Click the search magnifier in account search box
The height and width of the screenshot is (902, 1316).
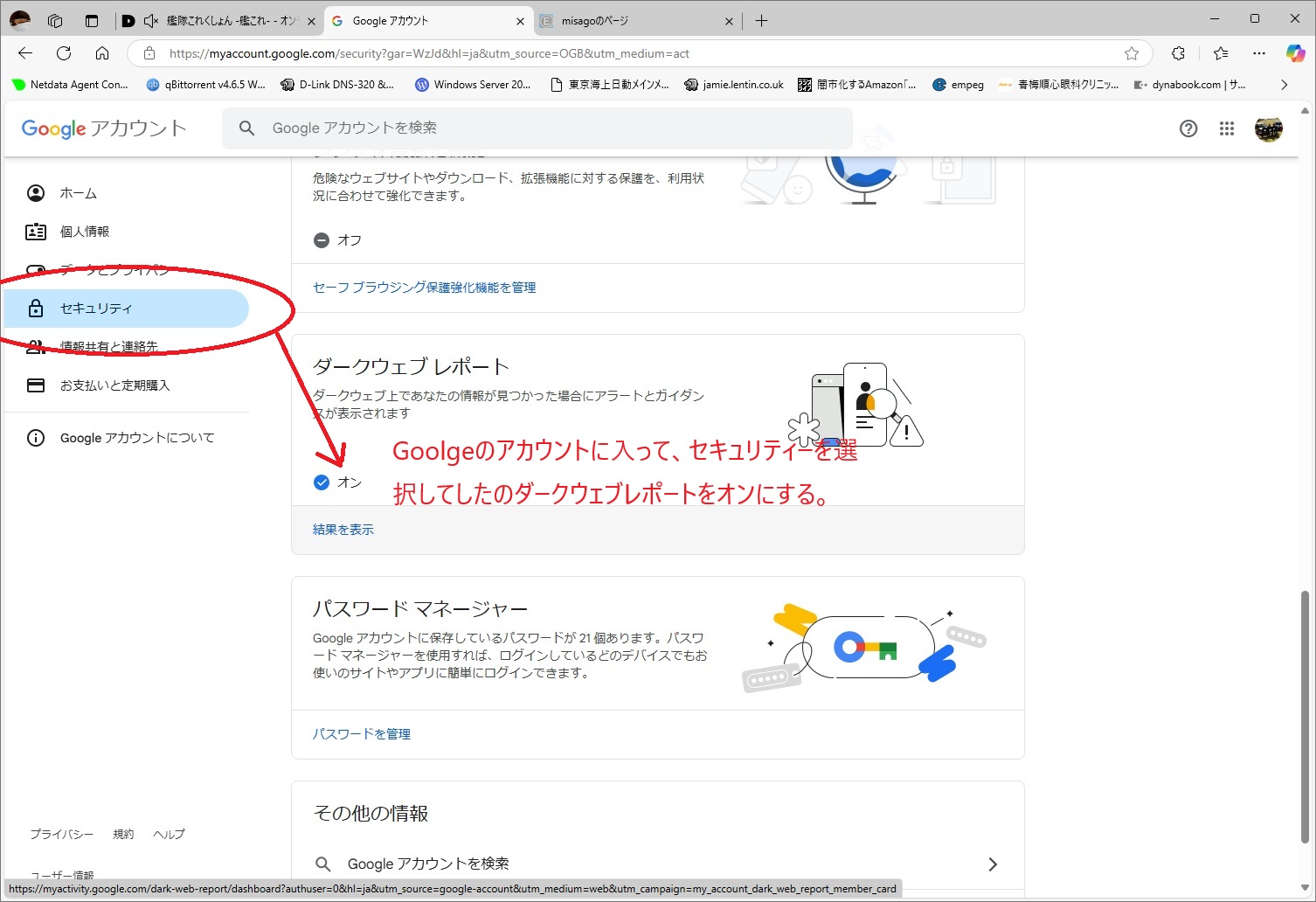(x=247, y=128)
